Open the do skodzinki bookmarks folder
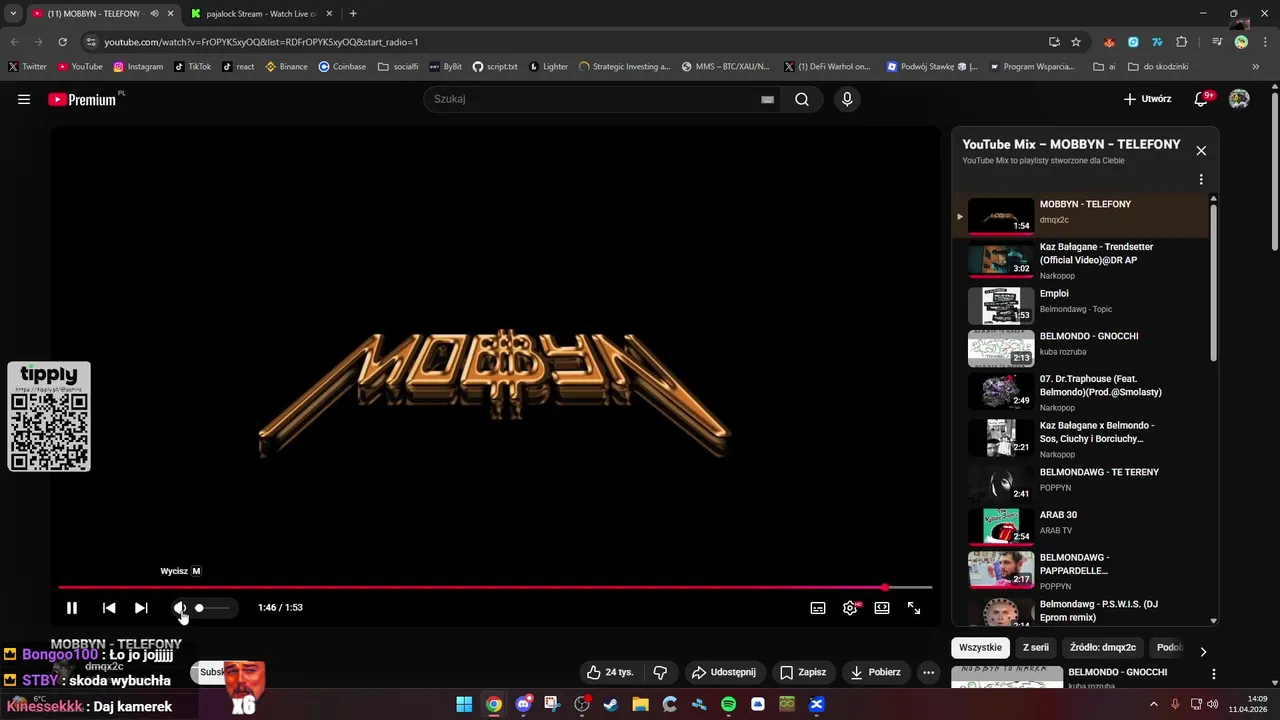 [x=1158, y=67]
